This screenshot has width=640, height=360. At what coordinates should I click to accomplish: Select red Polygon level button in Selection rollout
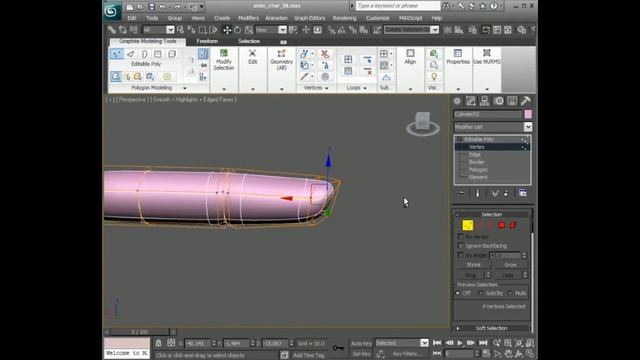(502, 225)
